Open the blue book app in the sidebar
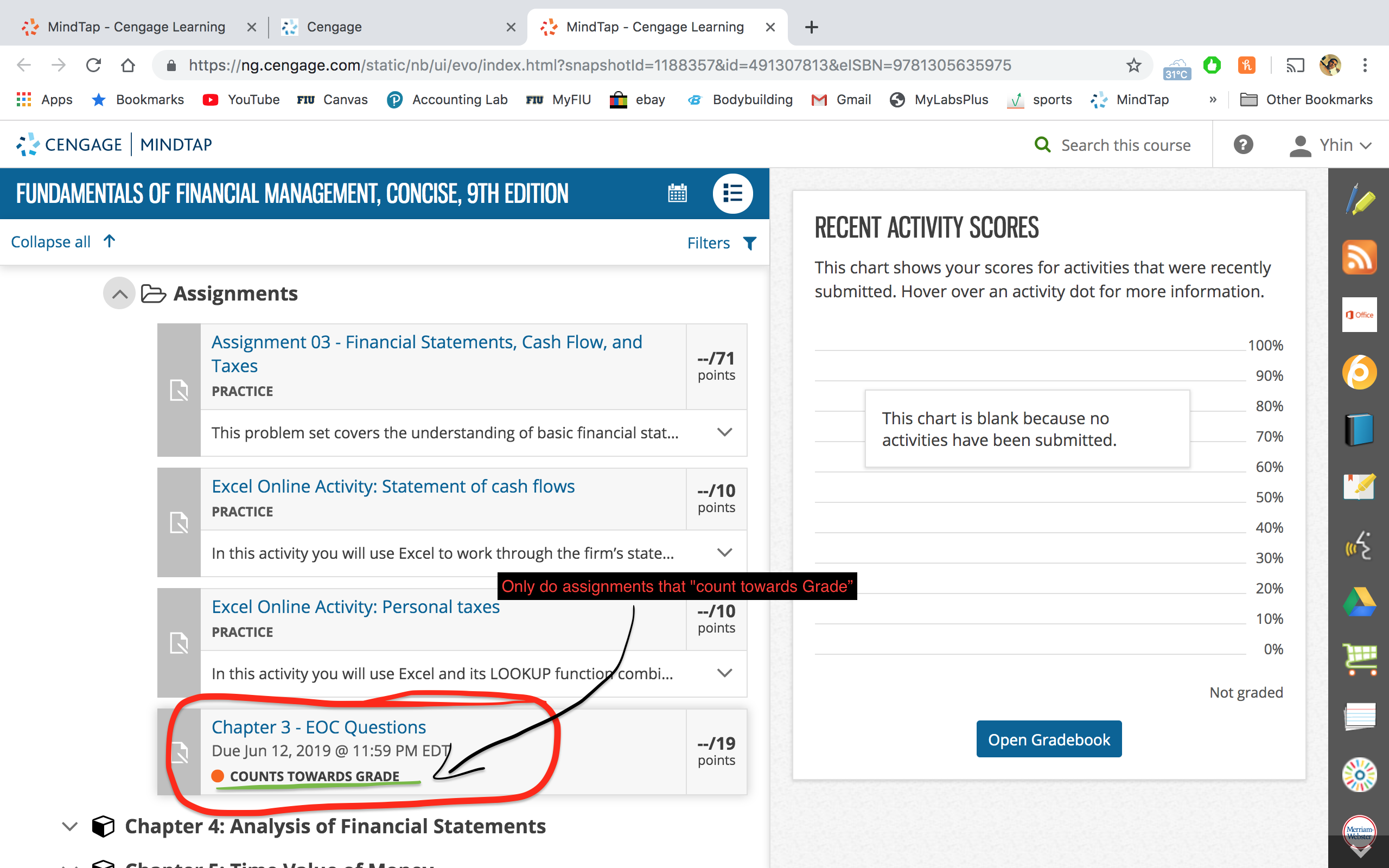 1359,430
